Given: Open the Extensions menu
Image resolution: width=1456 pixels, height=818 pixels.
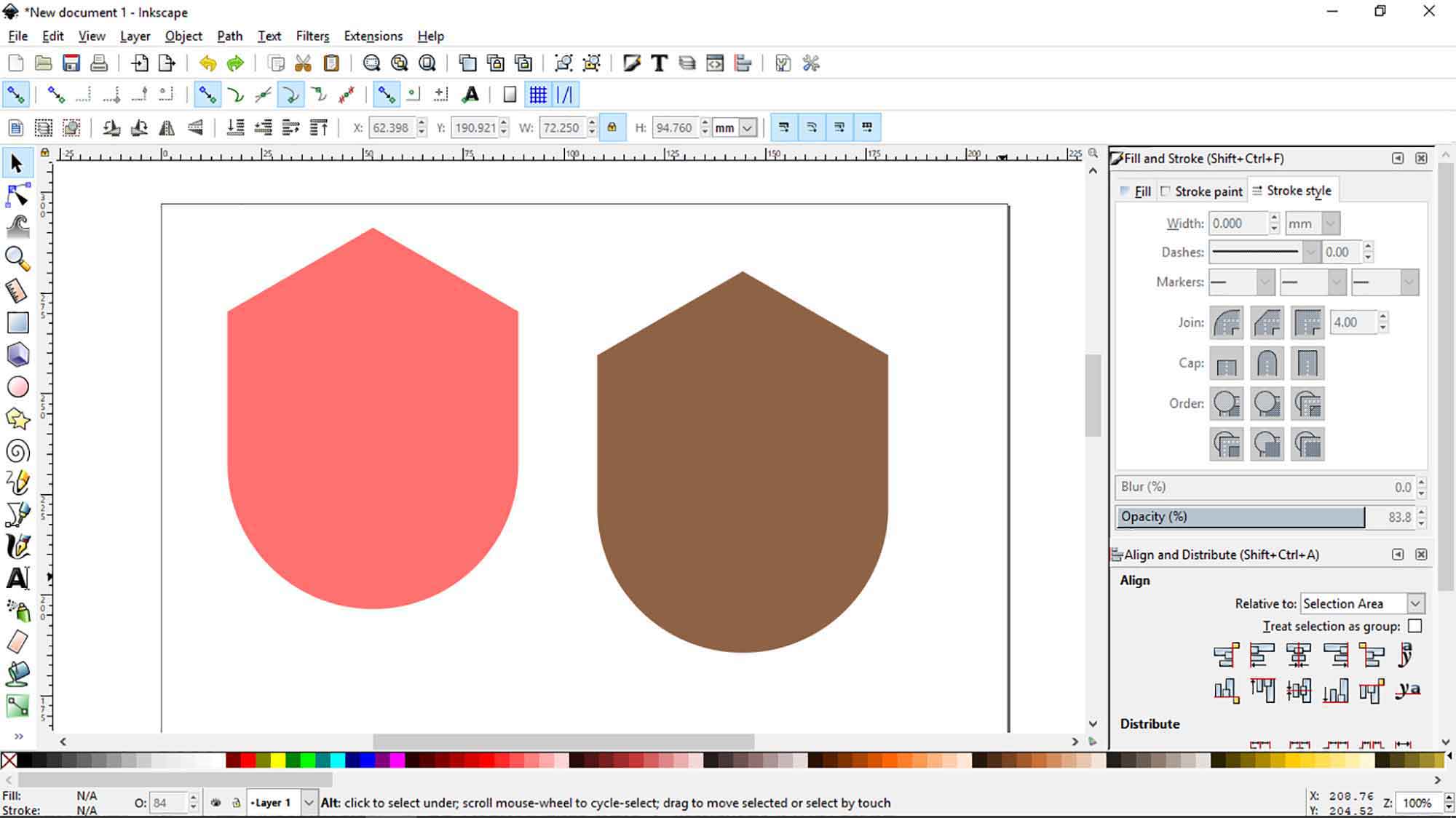Looking at the screenshot, I should pos(373,36).
